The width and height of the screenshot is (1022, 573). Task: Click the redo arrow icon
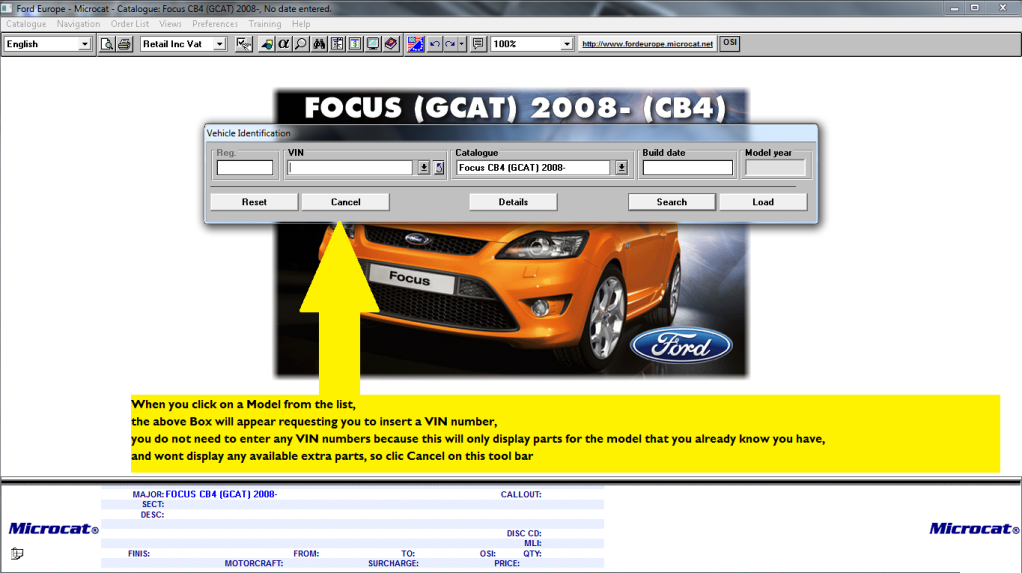(450, 44)
